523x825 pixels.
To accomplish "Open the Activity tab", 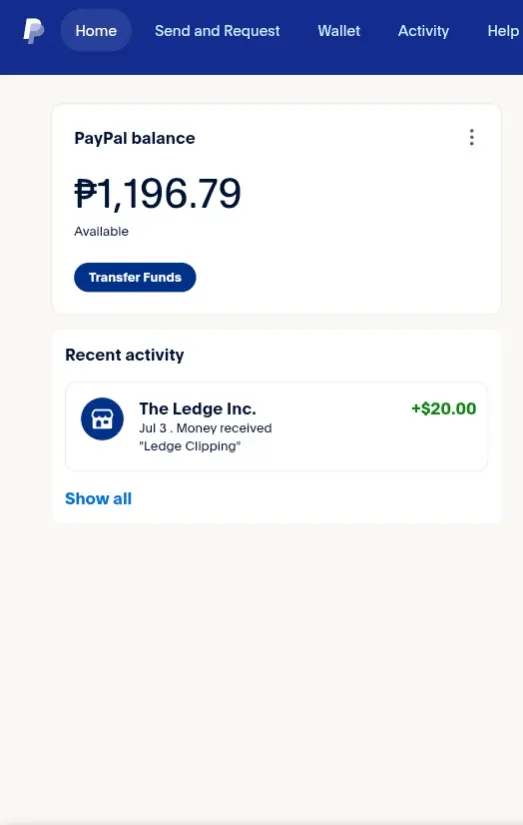I will point(424,31).
